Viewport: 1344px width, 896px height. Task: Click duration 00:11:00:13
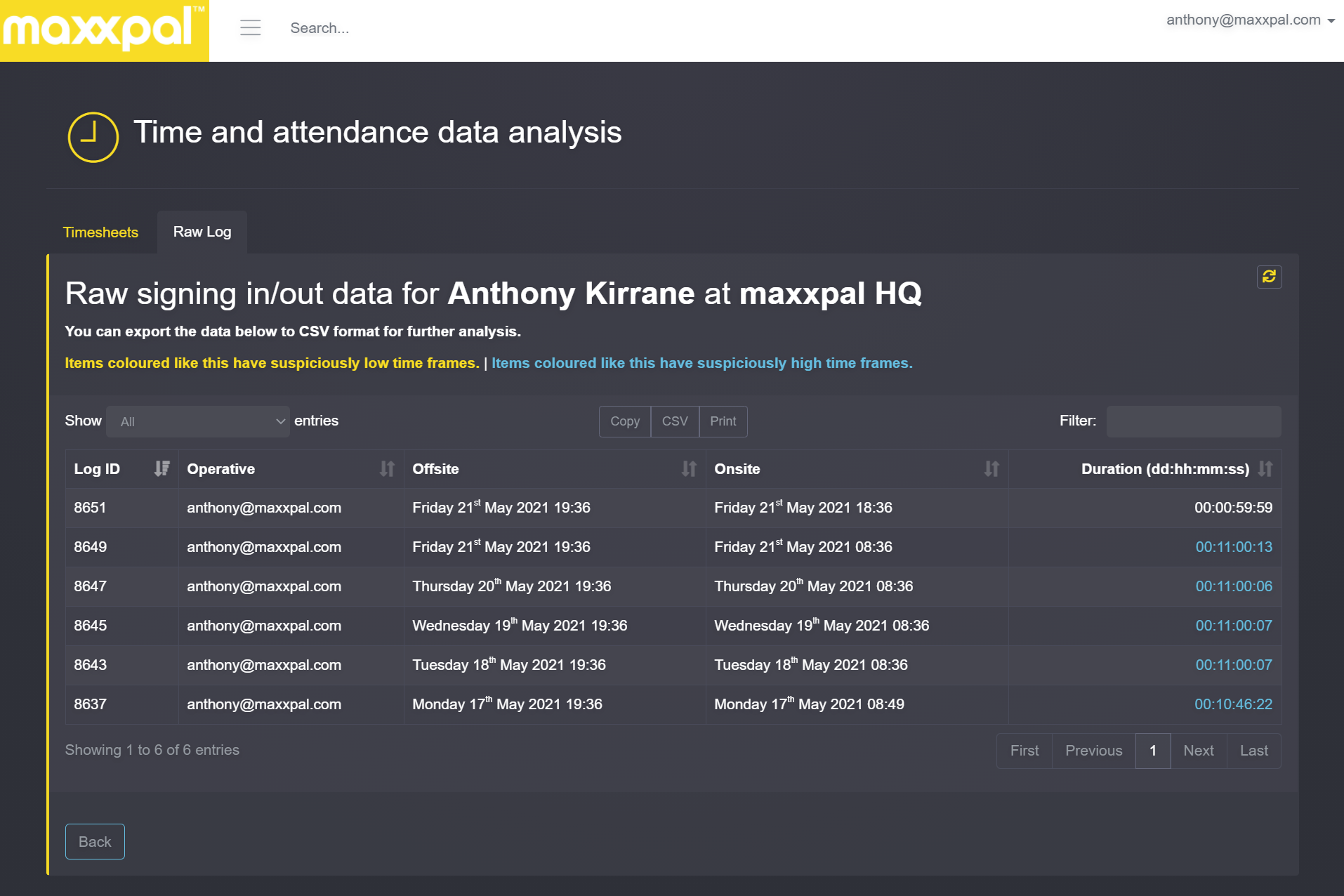tap(1234, 547)
